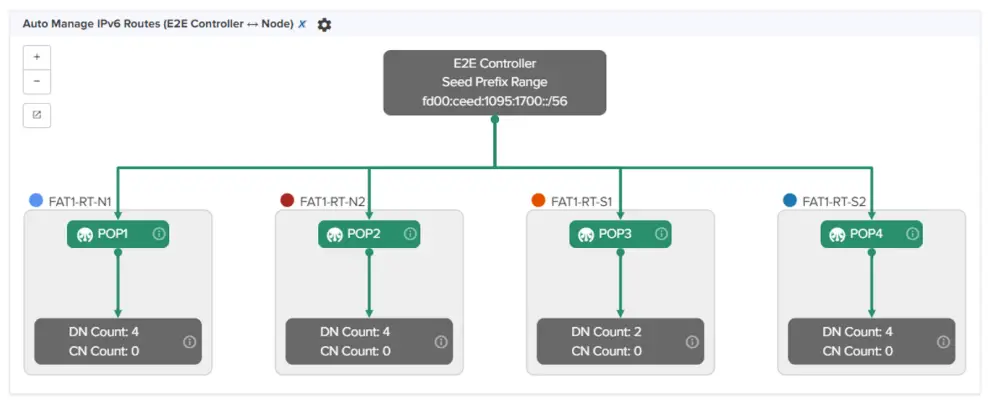Click the info icon on POP3
The width and height of the screenshot is (988, 402).
pyautogui.click(x=661, y=234)
